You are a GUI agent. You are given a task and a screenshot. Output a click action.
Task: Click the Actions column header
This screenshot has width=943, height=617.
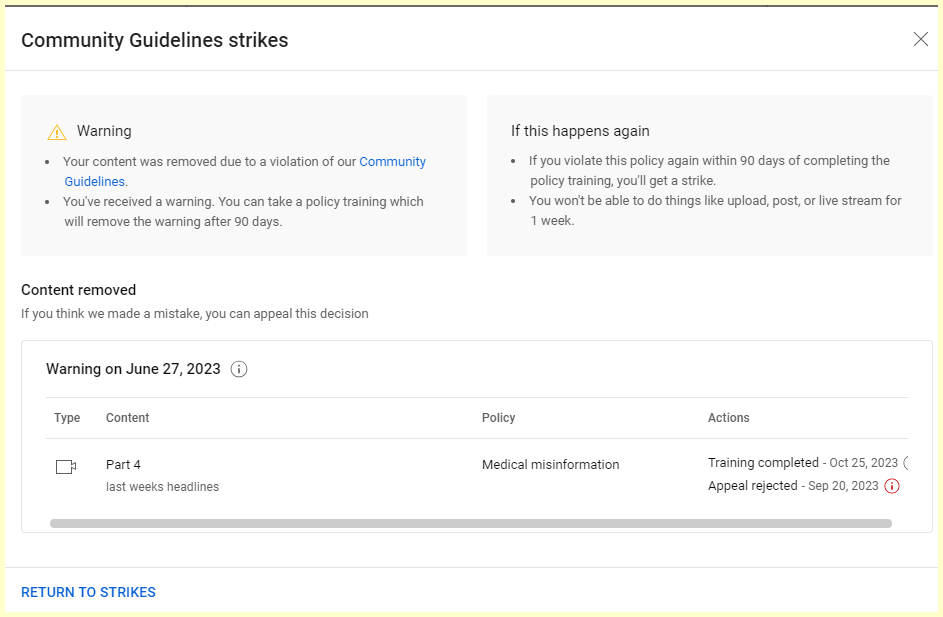[x=728, y=418]
